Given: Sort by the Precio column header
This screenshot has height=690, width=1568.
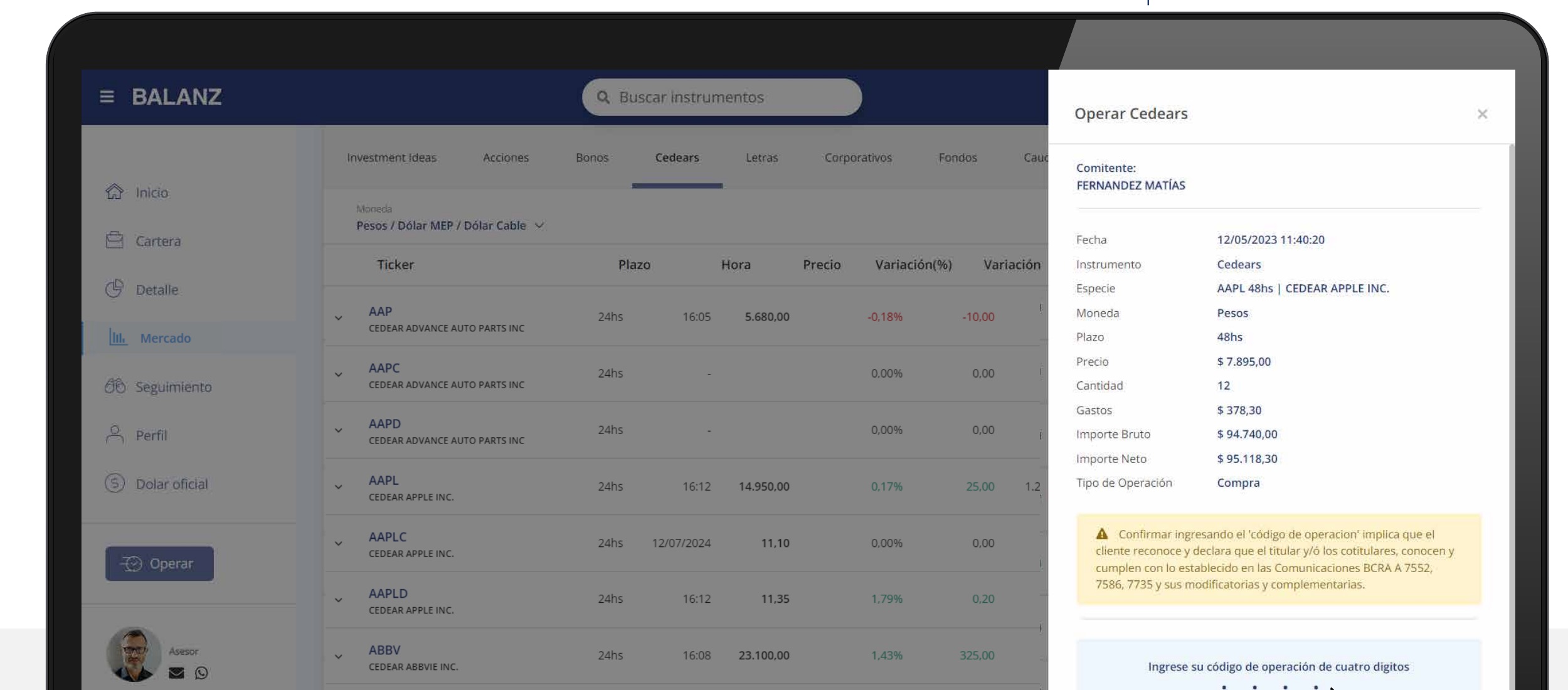Looking at the screenshot, I should pos(822,265).
